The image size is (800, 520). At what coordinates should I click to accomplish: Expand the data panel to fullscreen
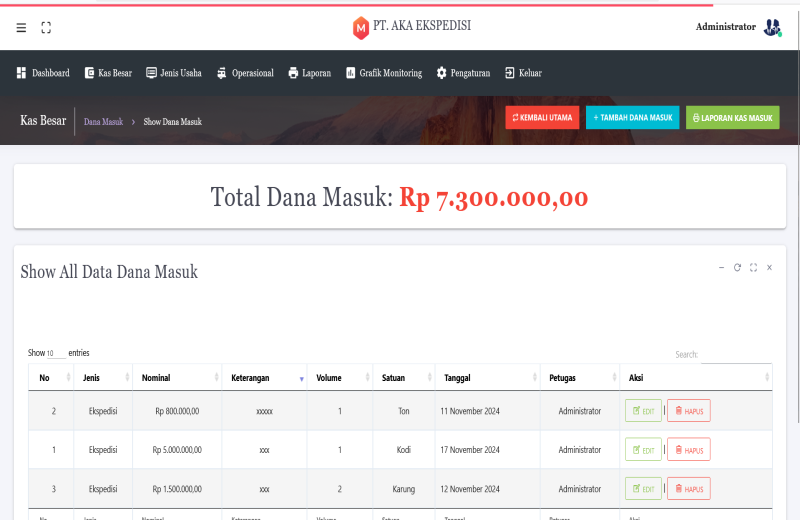[753, 268]
